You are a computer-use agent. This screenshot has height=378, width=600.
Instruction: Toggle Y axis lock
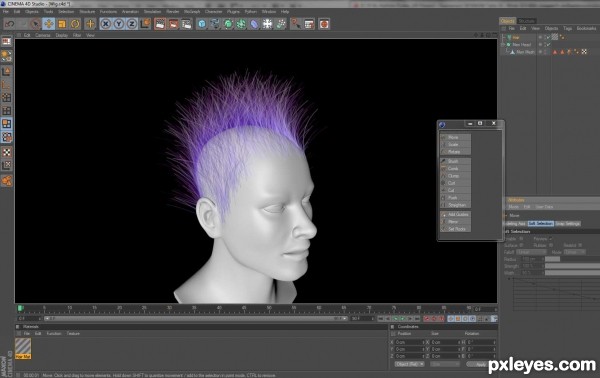click(119, 24)
